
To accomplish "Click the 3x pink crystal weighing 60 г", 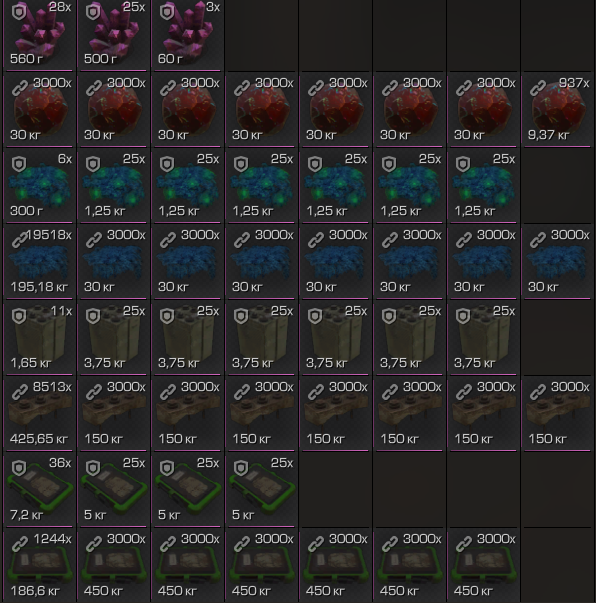I will pos(187,35).
